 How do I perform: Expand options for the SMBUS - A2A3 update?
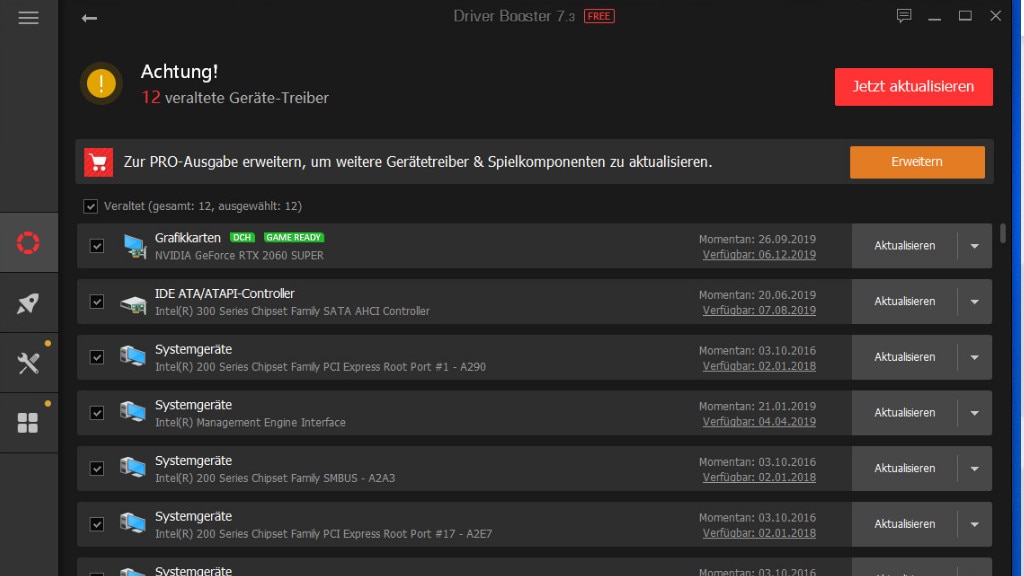[974, 468]
